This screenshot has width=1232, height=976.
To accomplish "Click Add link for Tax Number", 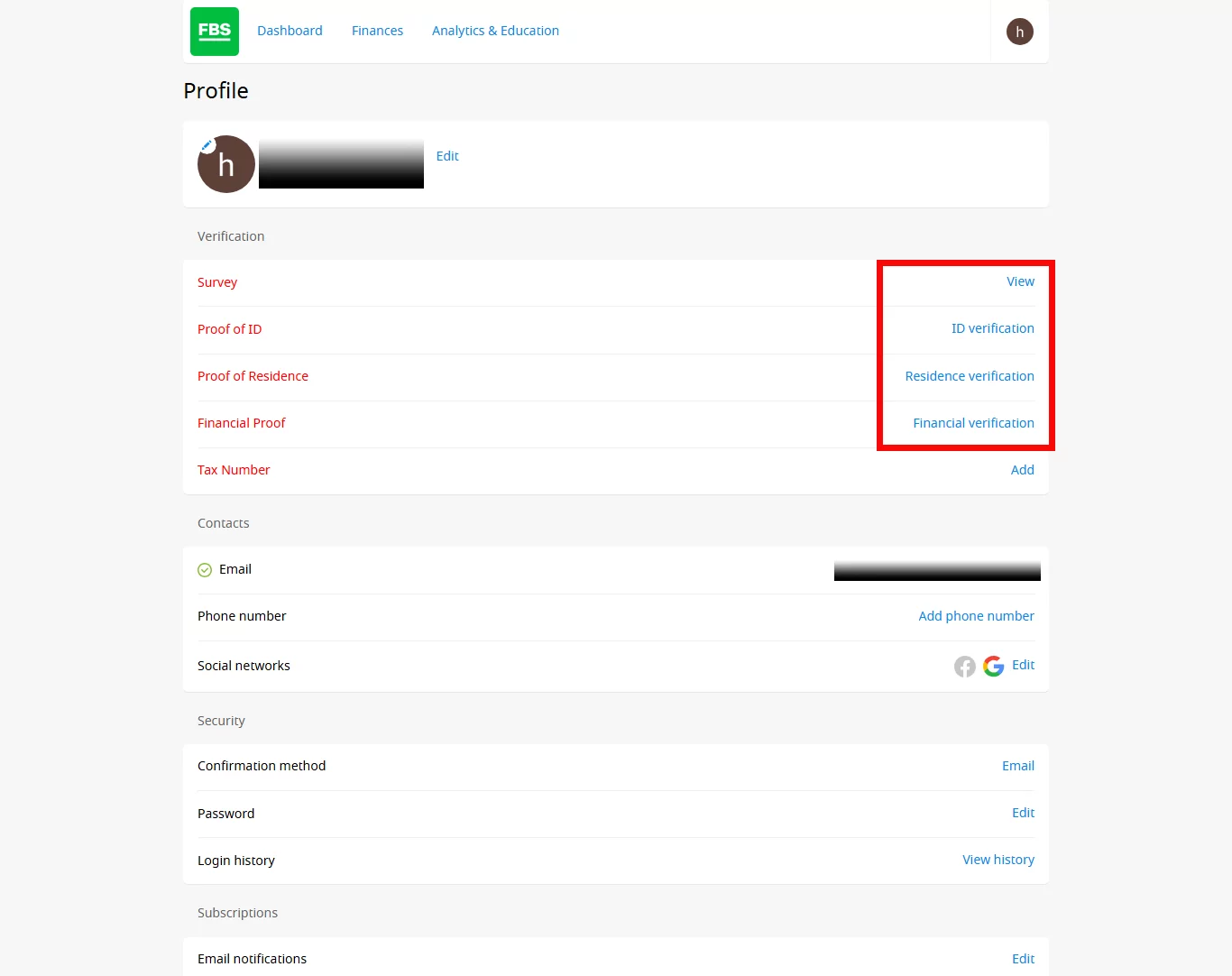I will [x=1023, y=470].
